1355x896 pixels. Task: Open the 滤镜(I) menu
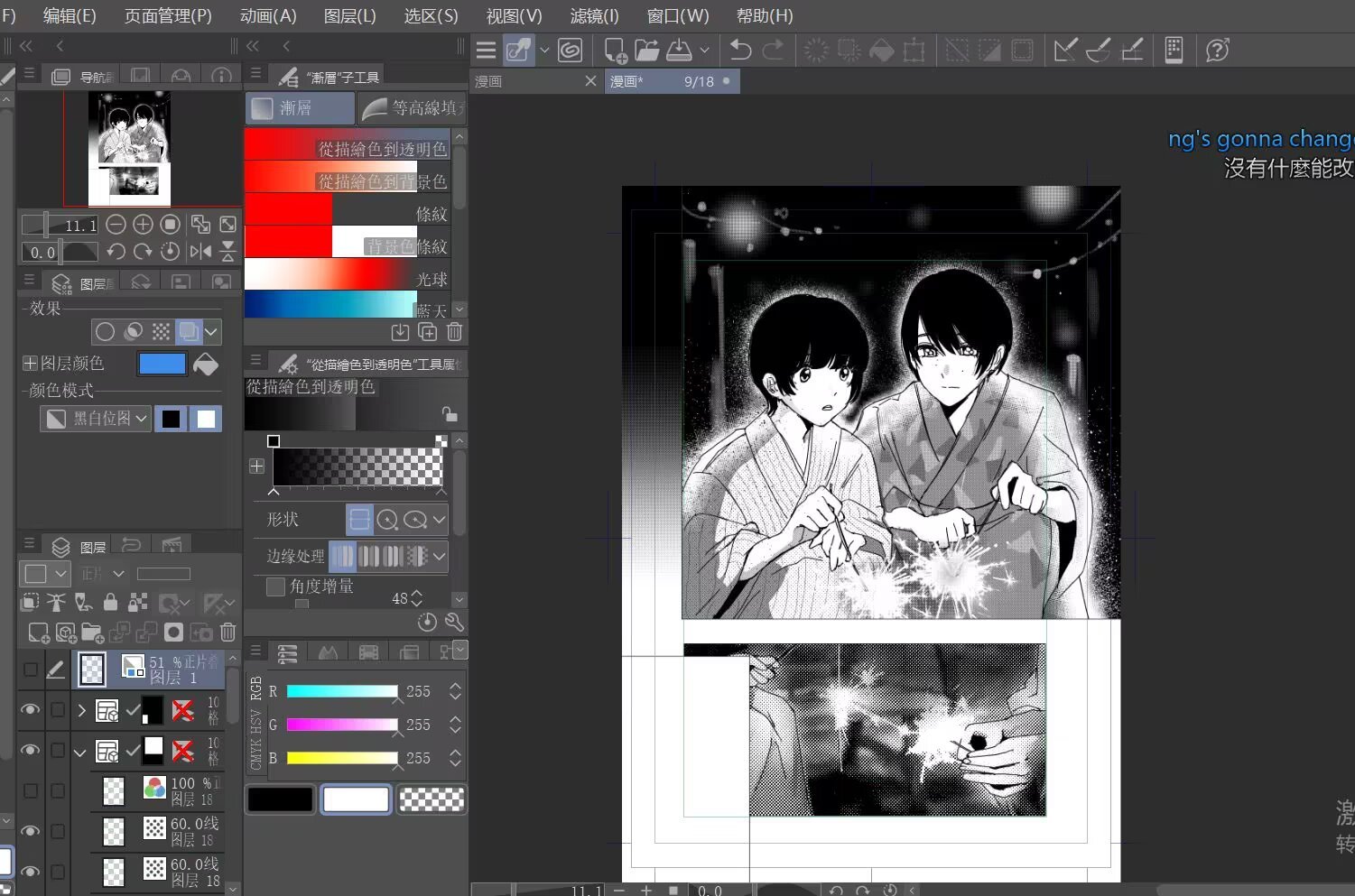click(x=595, y=16)
